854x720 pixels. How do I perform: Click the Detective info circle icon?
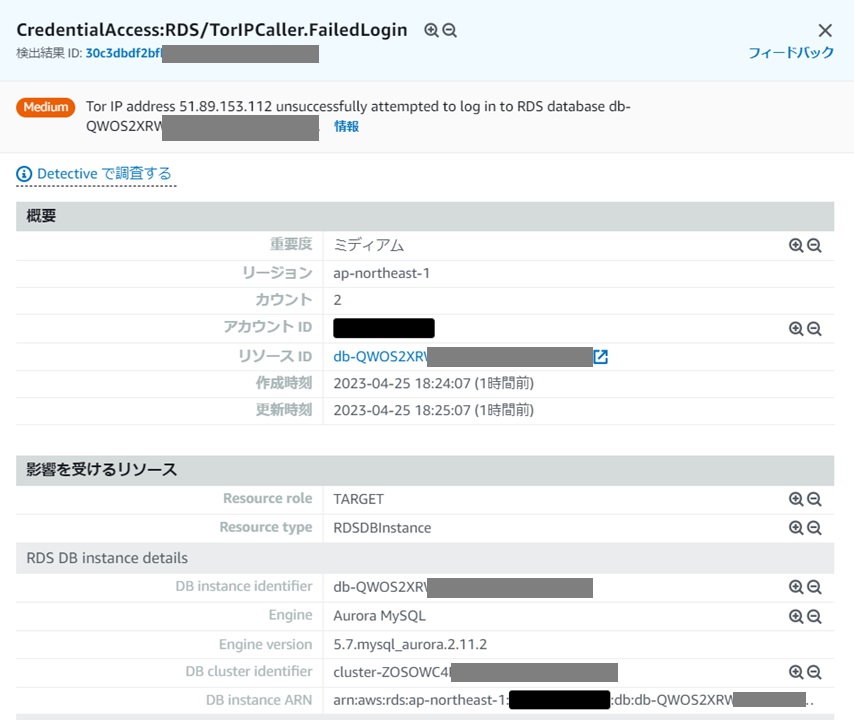pos(24,174)
